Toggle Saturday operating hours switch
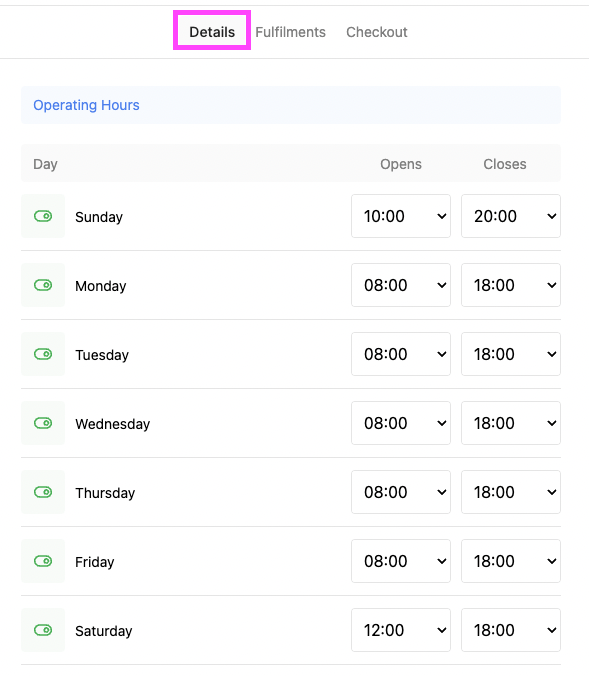The image size is (589, 676). 43,630
